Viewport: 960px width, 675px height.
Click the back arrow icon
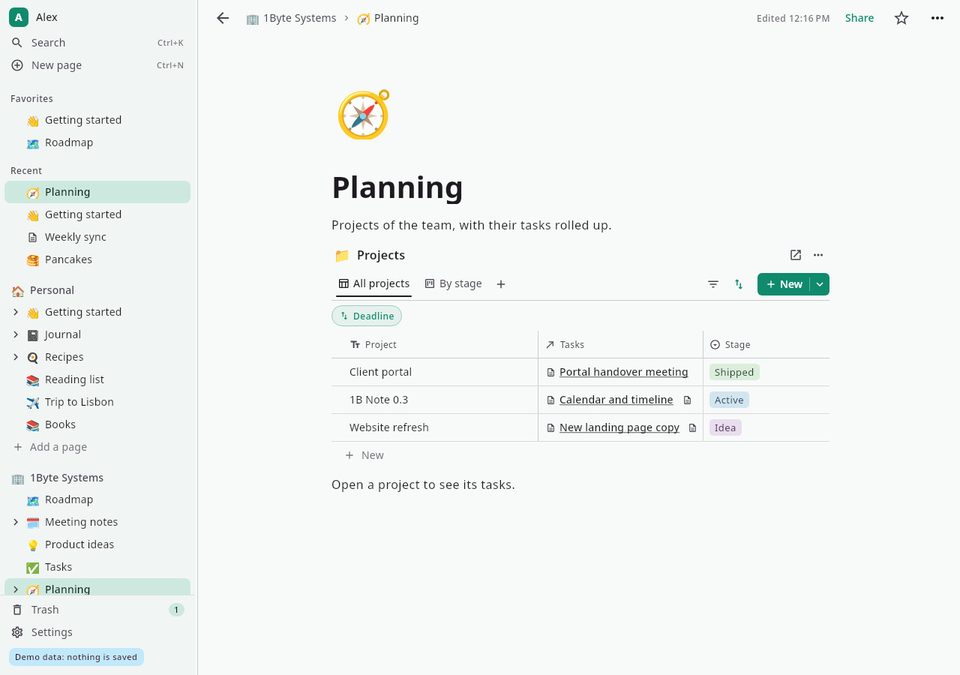tap(223, 18)
